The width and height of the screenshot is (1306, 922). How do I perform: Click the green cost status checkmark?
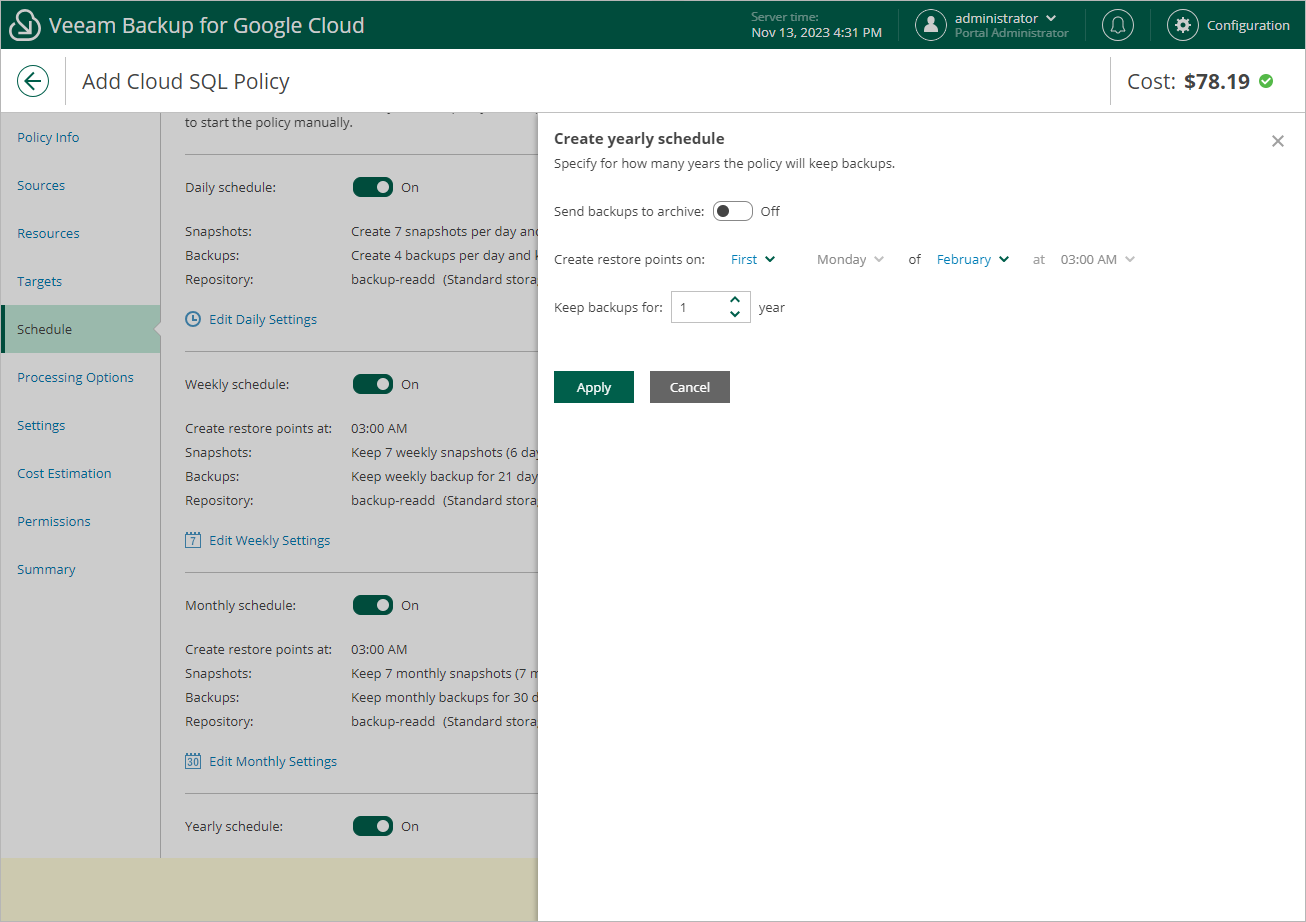click(x=1266, y=81)
